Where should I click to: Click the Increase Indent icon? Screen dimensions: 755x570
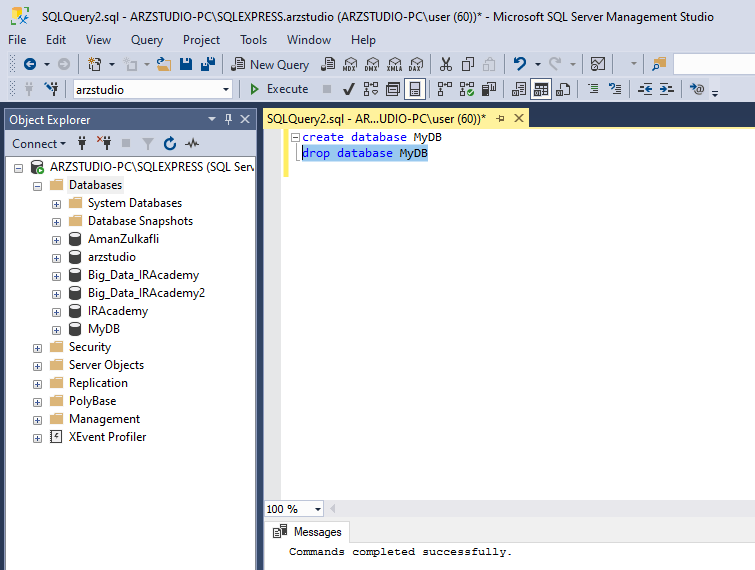tap(667, 89)
